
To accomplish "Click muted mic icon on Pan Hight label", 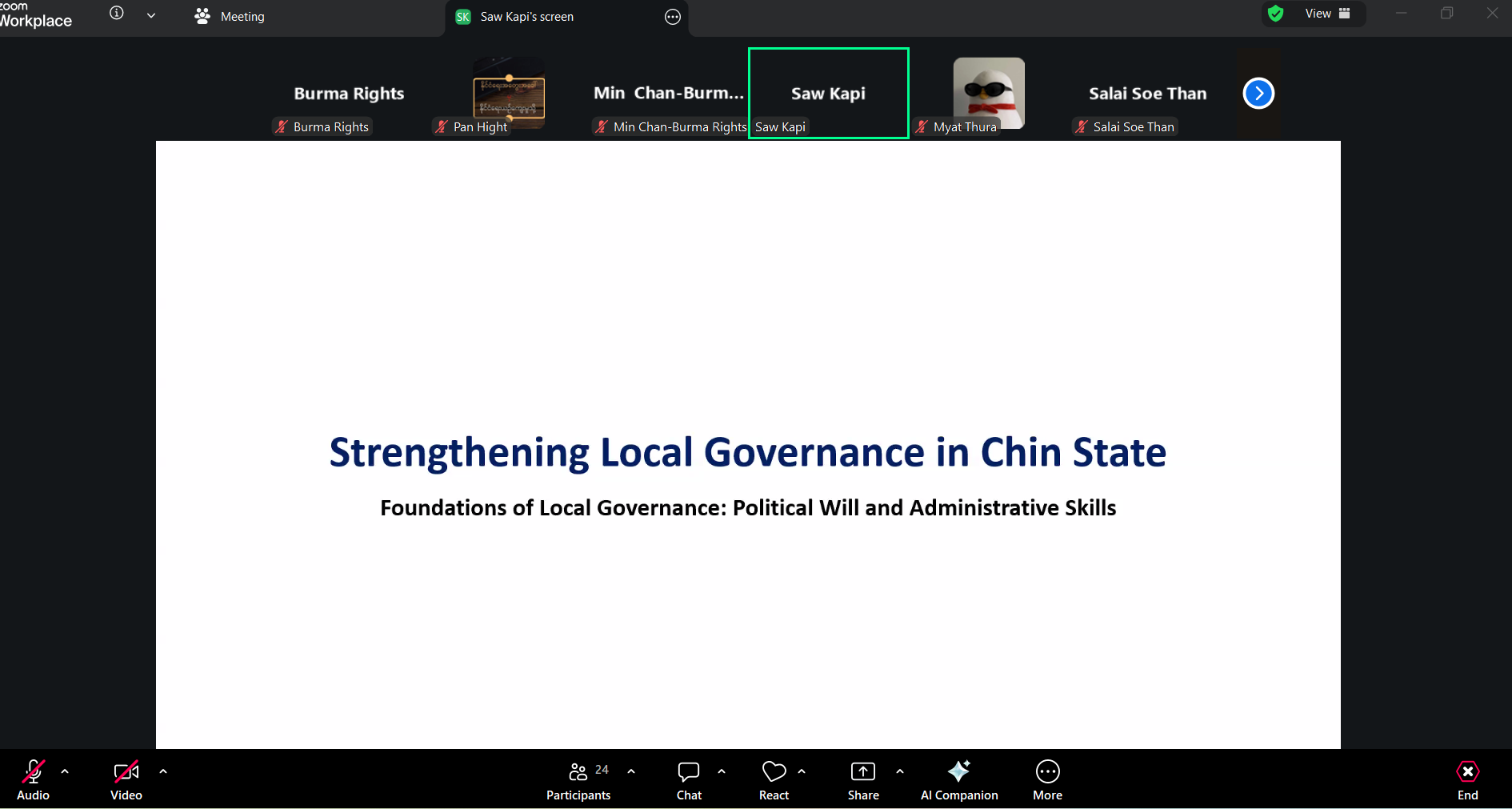I will click(442, 126).
